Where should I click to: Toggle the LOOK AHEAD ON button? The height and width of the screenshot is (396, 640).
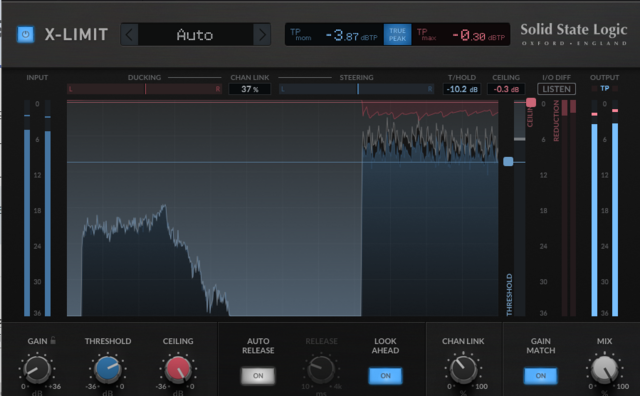coord(385,376)
